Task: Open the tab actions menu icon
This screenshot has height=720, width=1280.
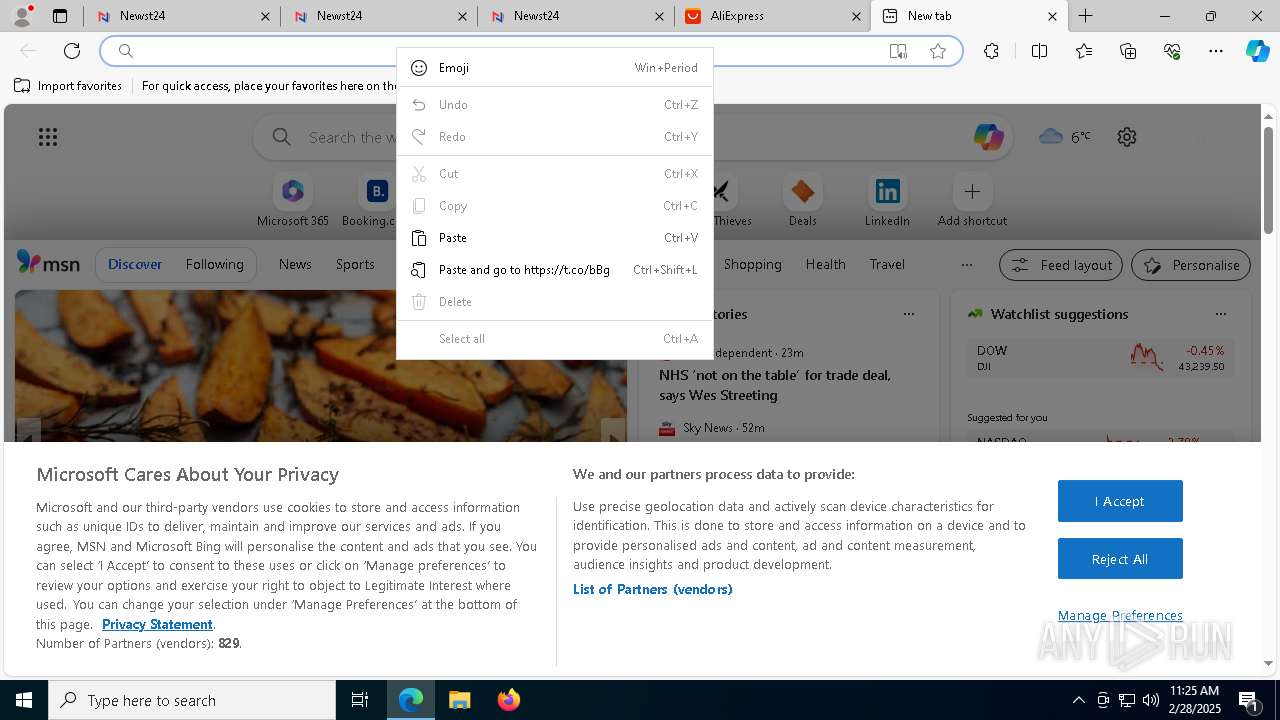Action: 60,16
